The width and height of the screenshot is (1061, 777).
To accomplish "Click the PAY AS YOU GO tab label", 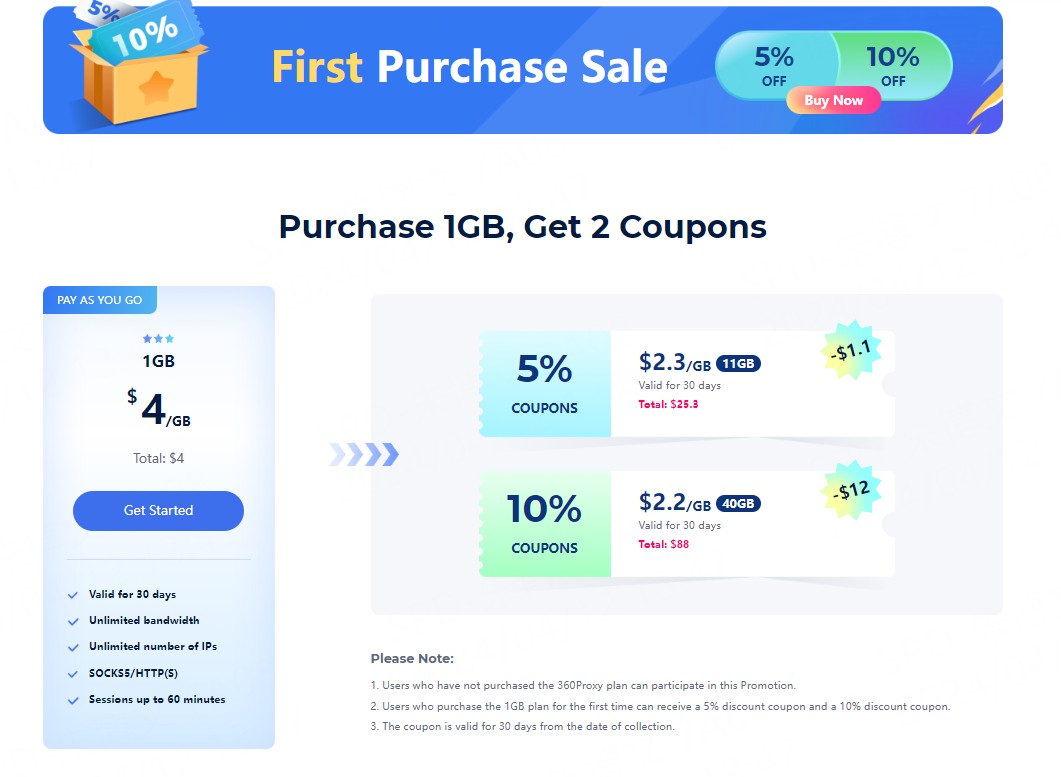I will [x=100, y=300].
